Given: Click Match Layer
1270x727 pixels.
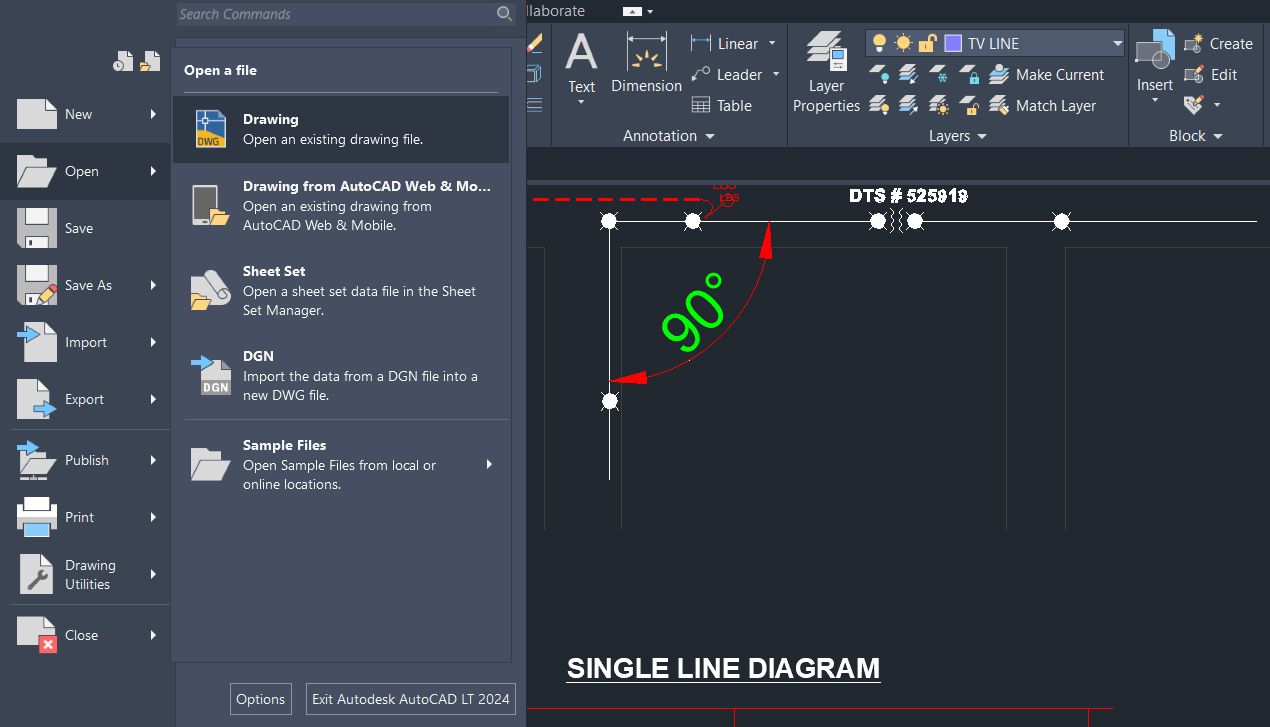Looking at the screenshot, I should 1043,105.
